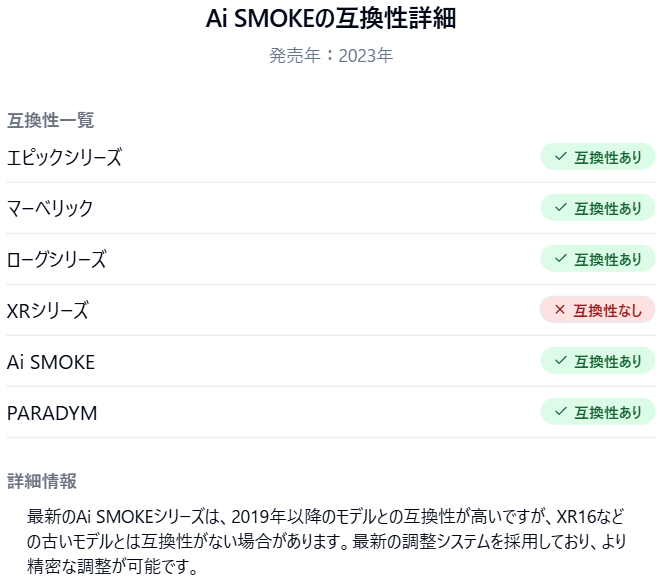The width and height of the screenshot is (665, 581).
Task: Click the PARADYM 互換性あり badge
Action: (598, 412)
